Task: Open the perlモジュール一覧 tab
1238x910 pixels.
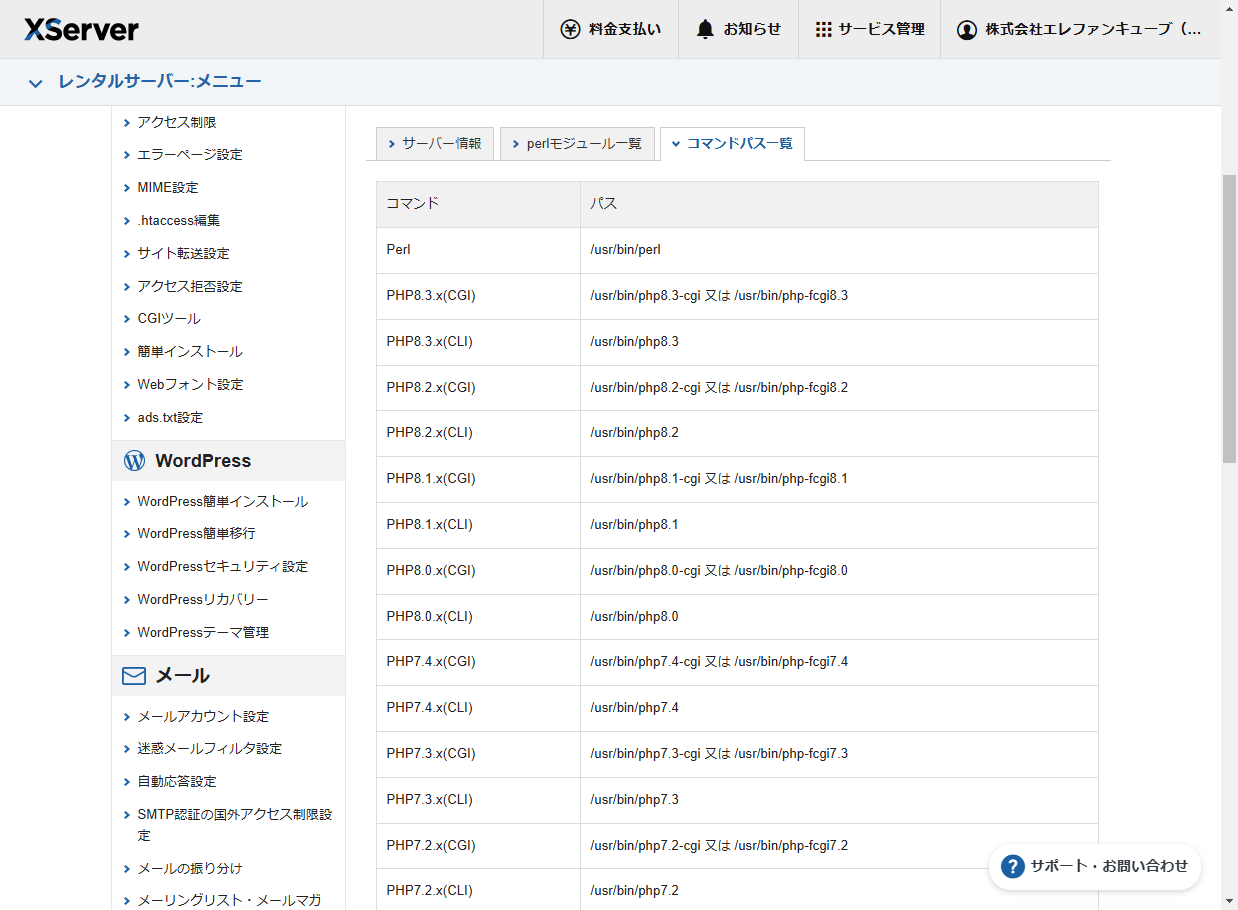Action: pos(578,143)
